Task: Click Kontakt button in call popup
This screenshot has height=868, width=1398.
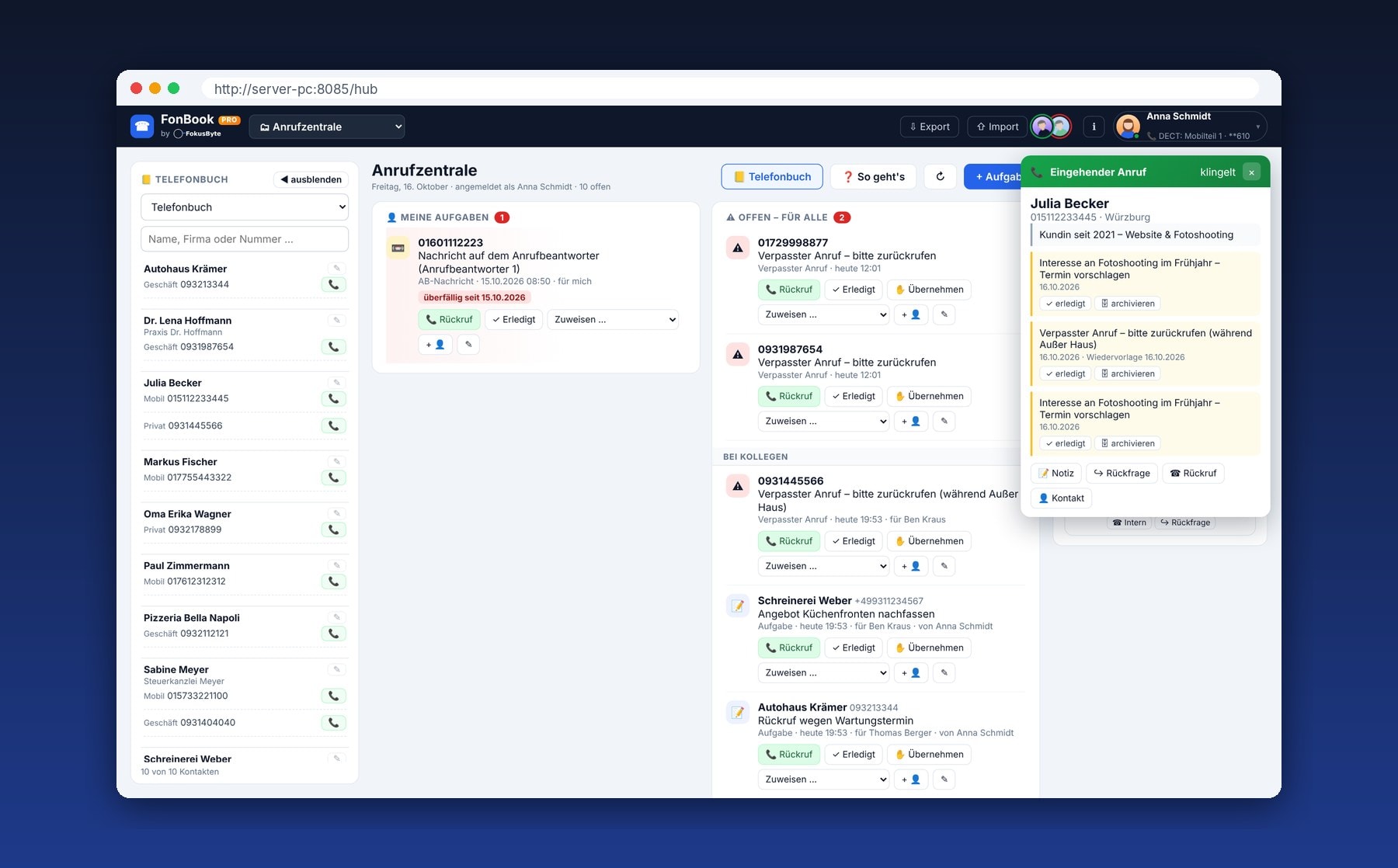Action: coord(1061,498)
